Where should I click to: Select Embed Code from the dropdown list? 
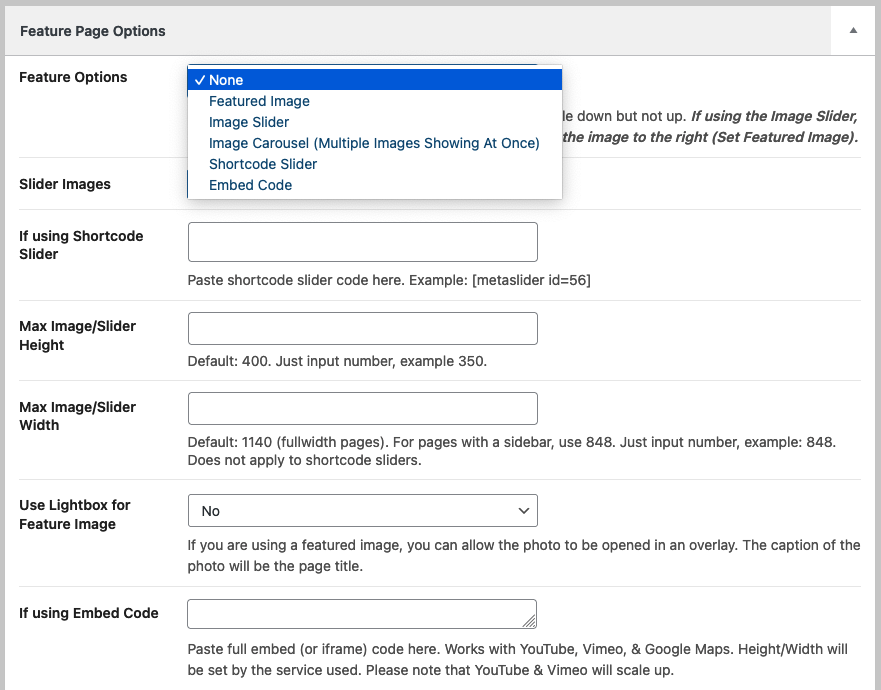(x=375, y=185)
